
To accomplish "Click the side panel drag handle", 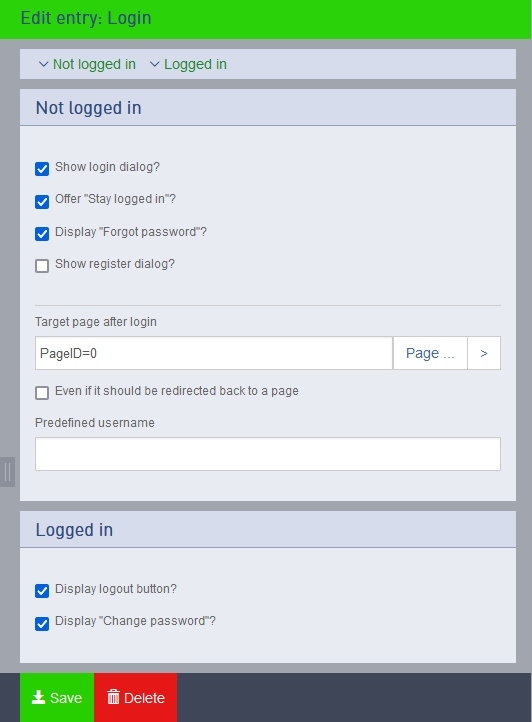I will (x=7, y=472).
